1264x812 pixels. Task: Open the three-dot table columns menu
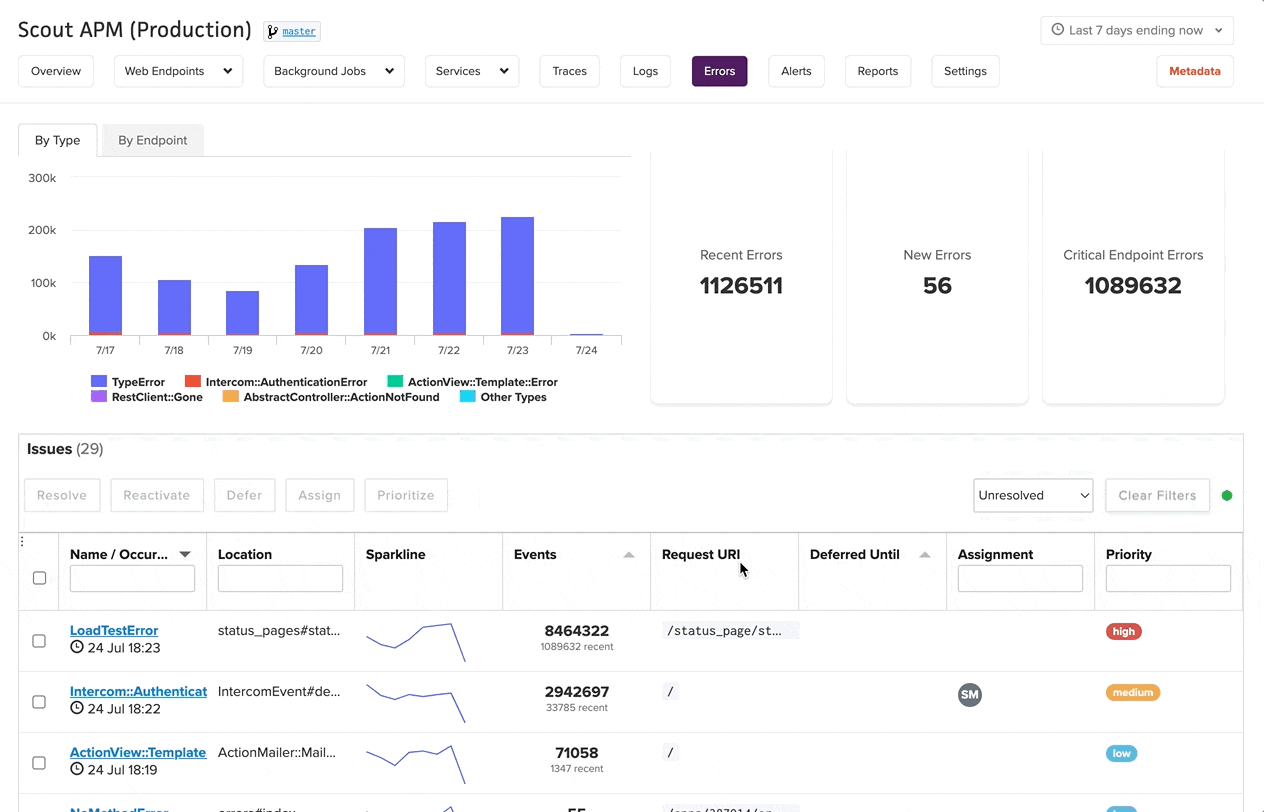pos(22,542)
